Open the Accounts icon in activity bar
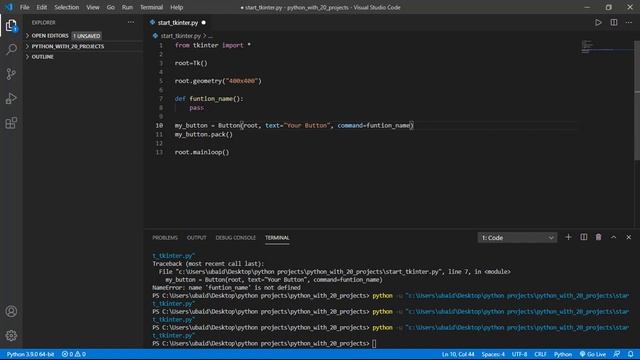This screenshot has width=640, height=360. [11, 311]
